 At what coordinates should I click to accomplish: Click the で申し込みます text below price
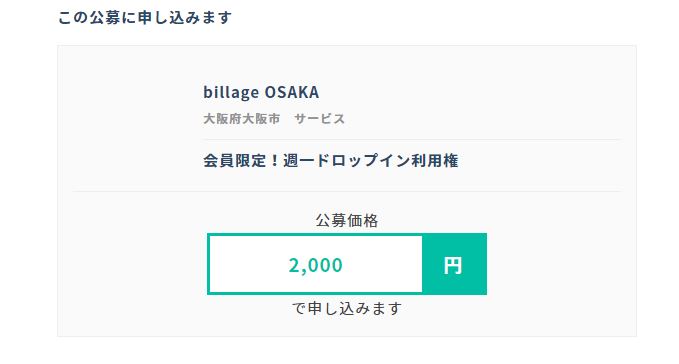pos(347,308)
